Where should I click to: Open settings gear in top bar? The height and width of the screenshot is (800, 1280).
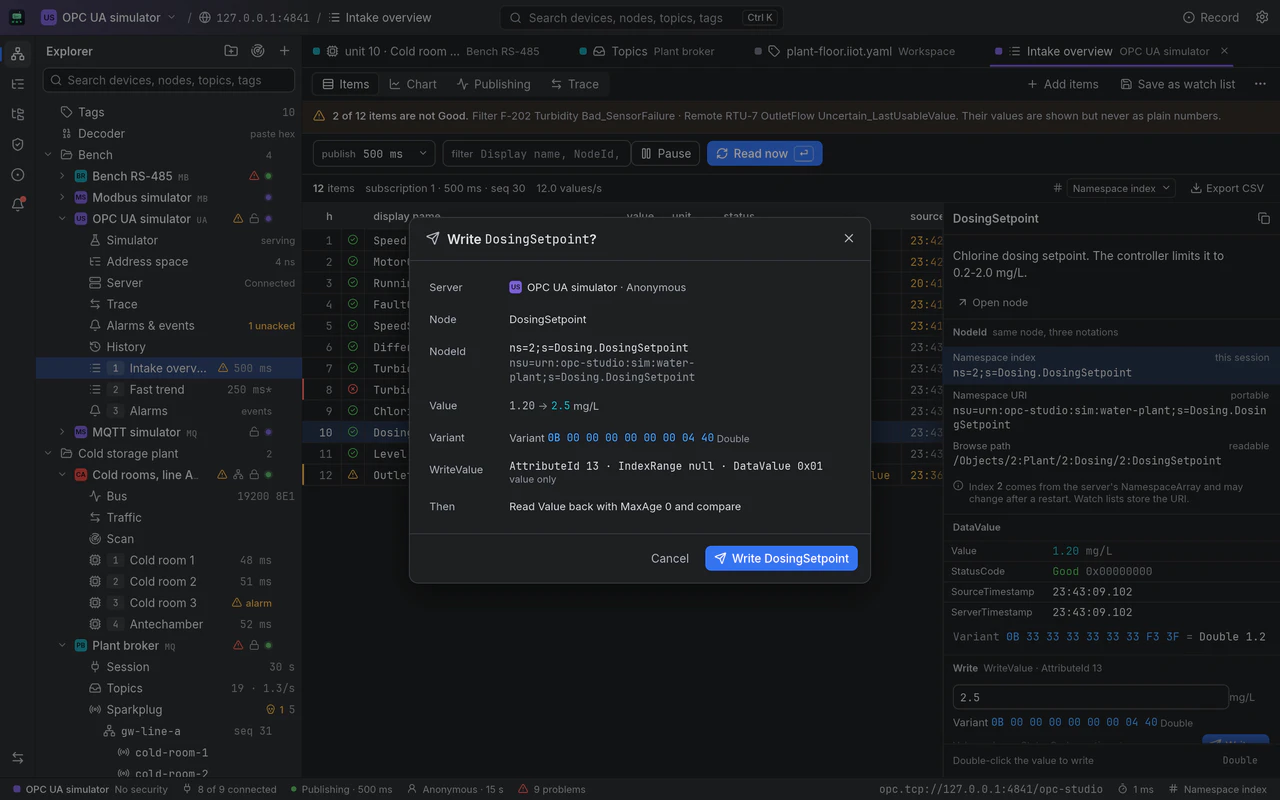click(1260, 17)
